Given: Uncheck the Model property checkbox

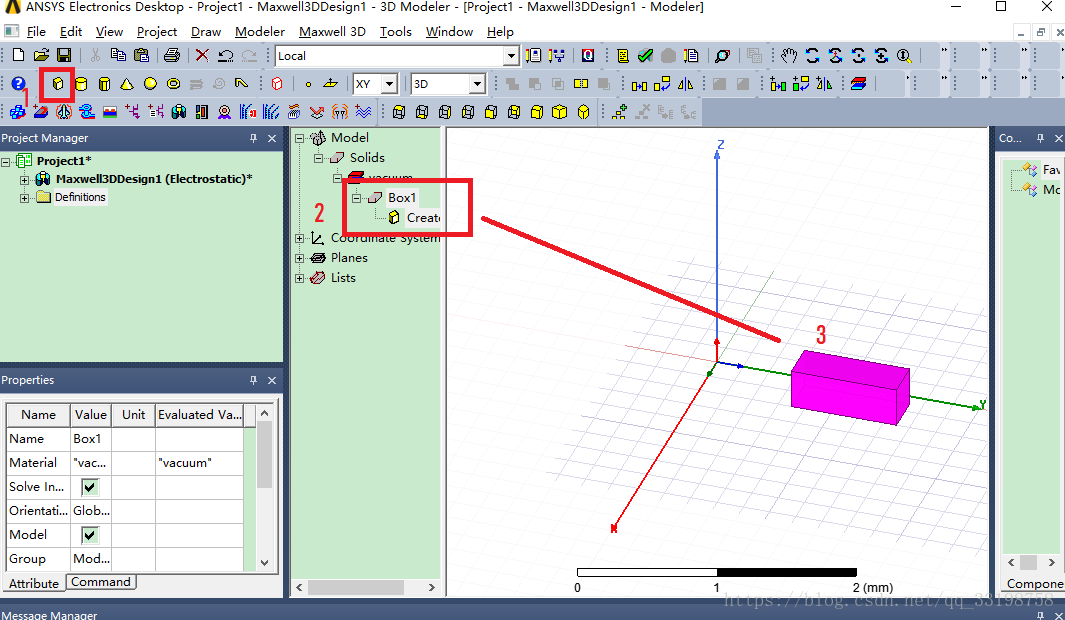Looking at the screenshot, I should pos(90,535).
